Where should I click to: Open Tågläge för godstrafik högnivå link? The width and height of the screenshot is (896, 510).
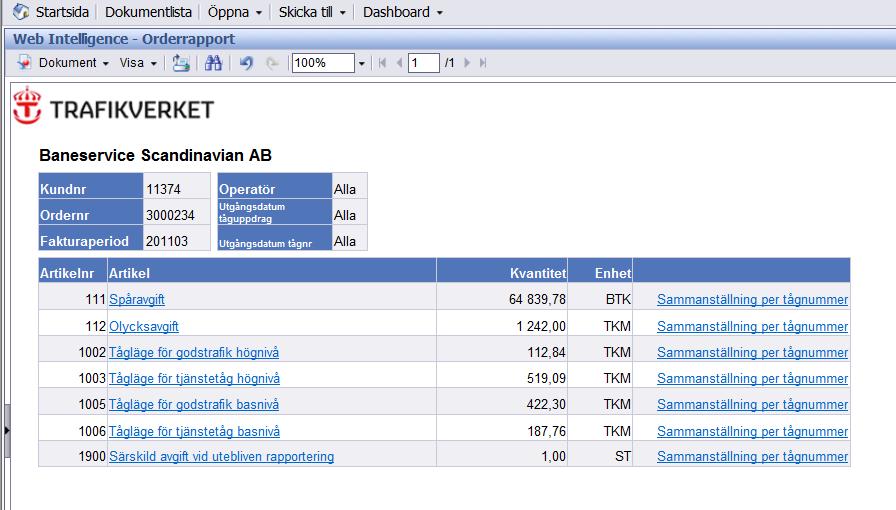coord(194,352)
